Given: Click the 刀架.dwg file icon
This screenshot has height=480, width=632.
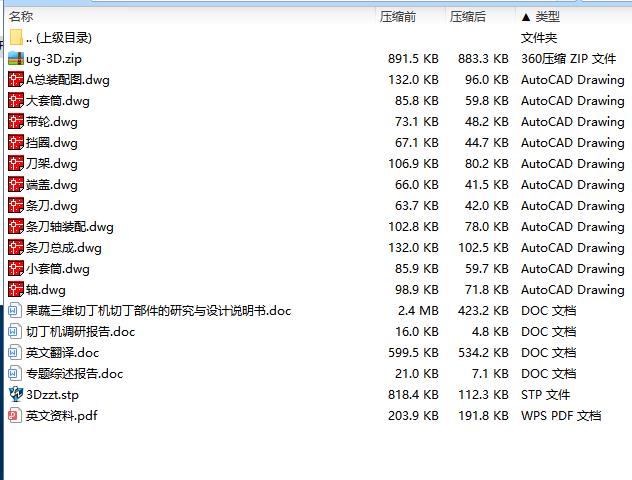Looking at the screenshot, I should pyautogui.click(x=16, y=163).
